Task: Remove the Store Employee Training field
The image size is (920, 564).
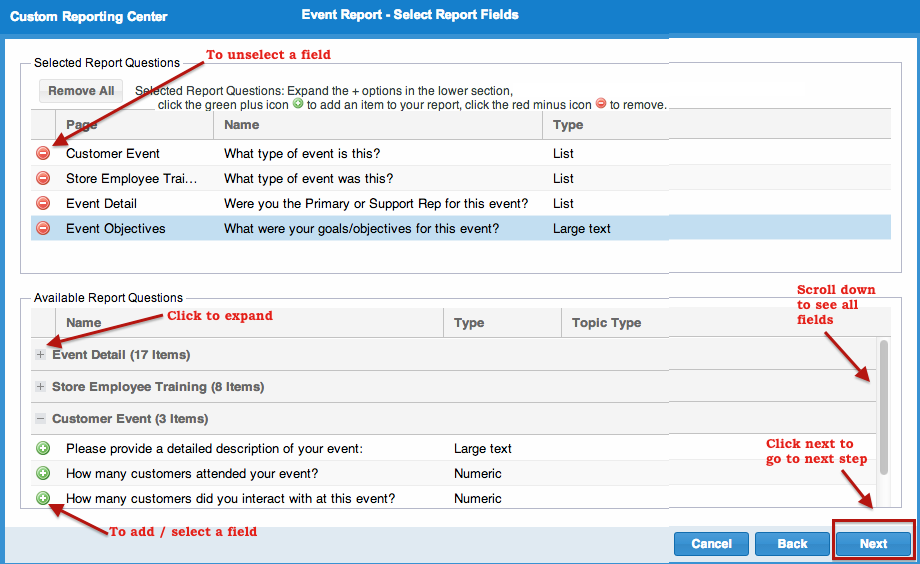Action: click(x=43, y=178)
